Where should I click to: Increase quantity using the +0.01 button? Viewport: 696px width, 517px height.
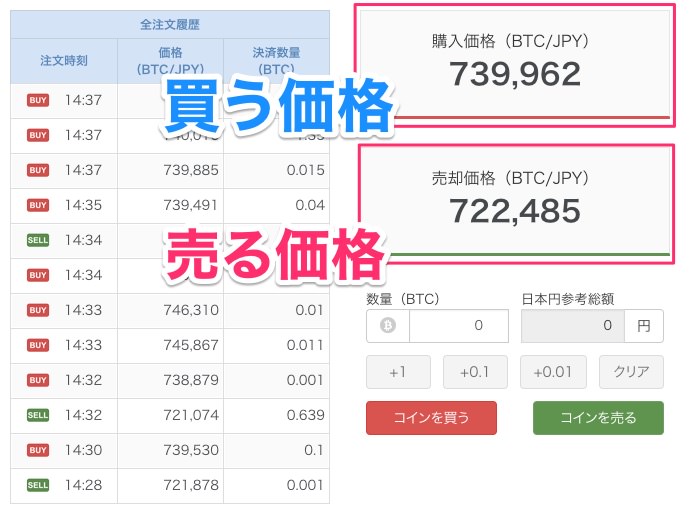(552, 372)
